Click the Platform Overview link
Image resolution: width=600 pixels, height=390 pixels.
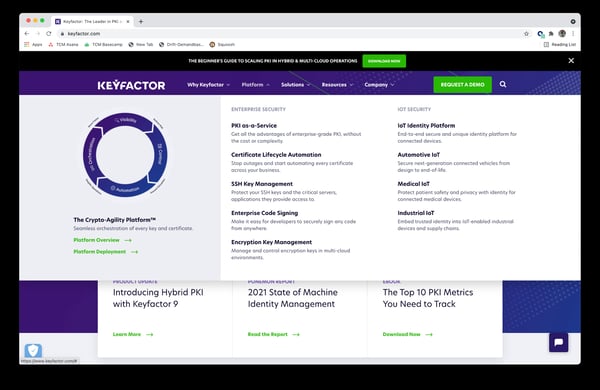pyautogui.click(x=103, y=240)
